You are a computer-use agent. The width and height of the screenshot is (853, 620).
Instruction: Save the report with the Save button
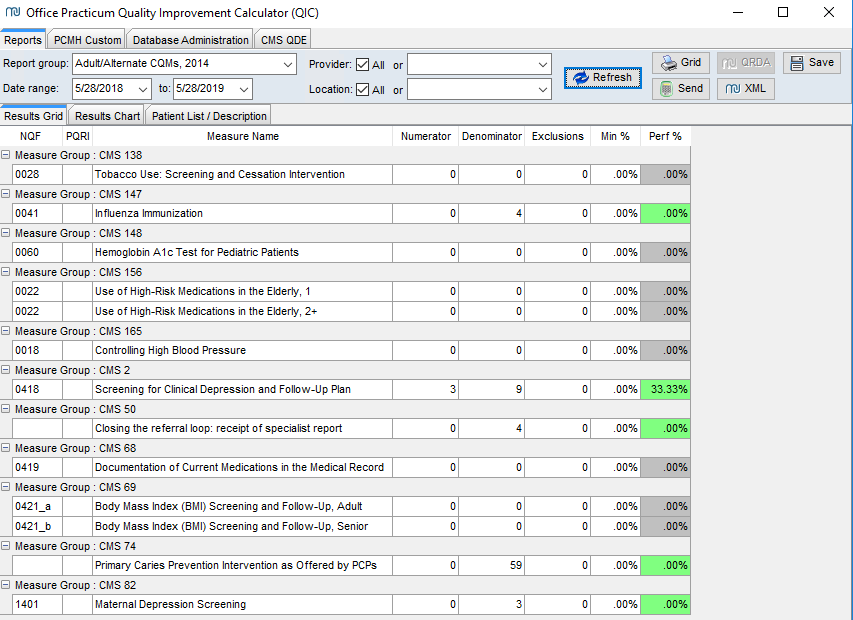pyautogui.click(x=812, y=63)
